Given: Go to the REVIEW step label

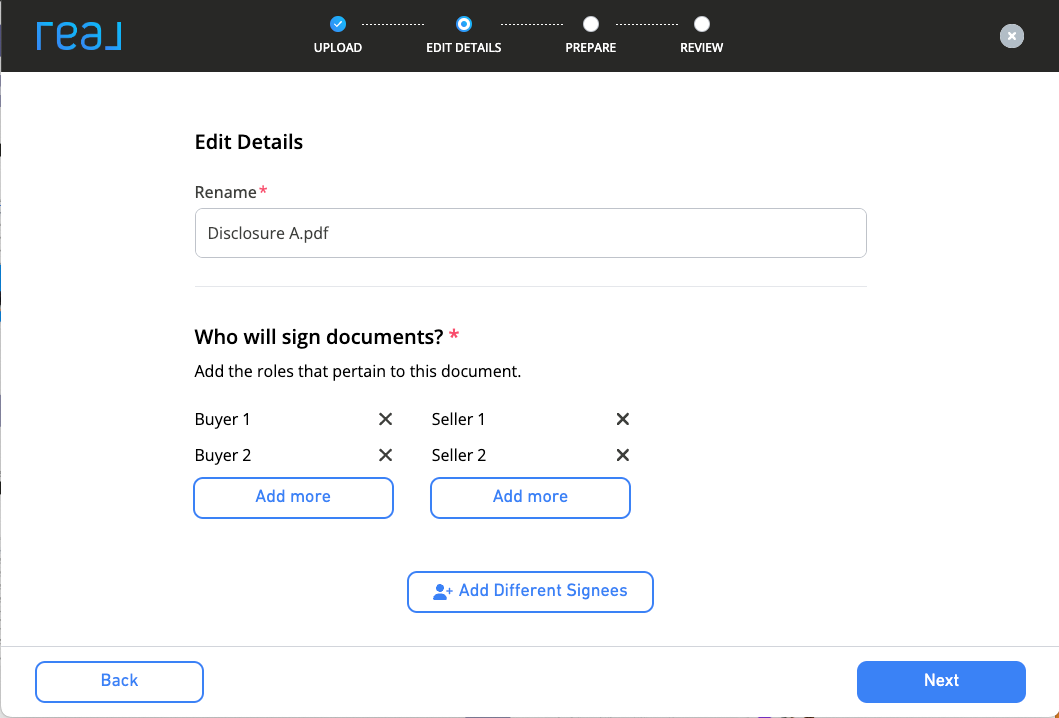Looking at the screenshot, I should coord(702,48).
